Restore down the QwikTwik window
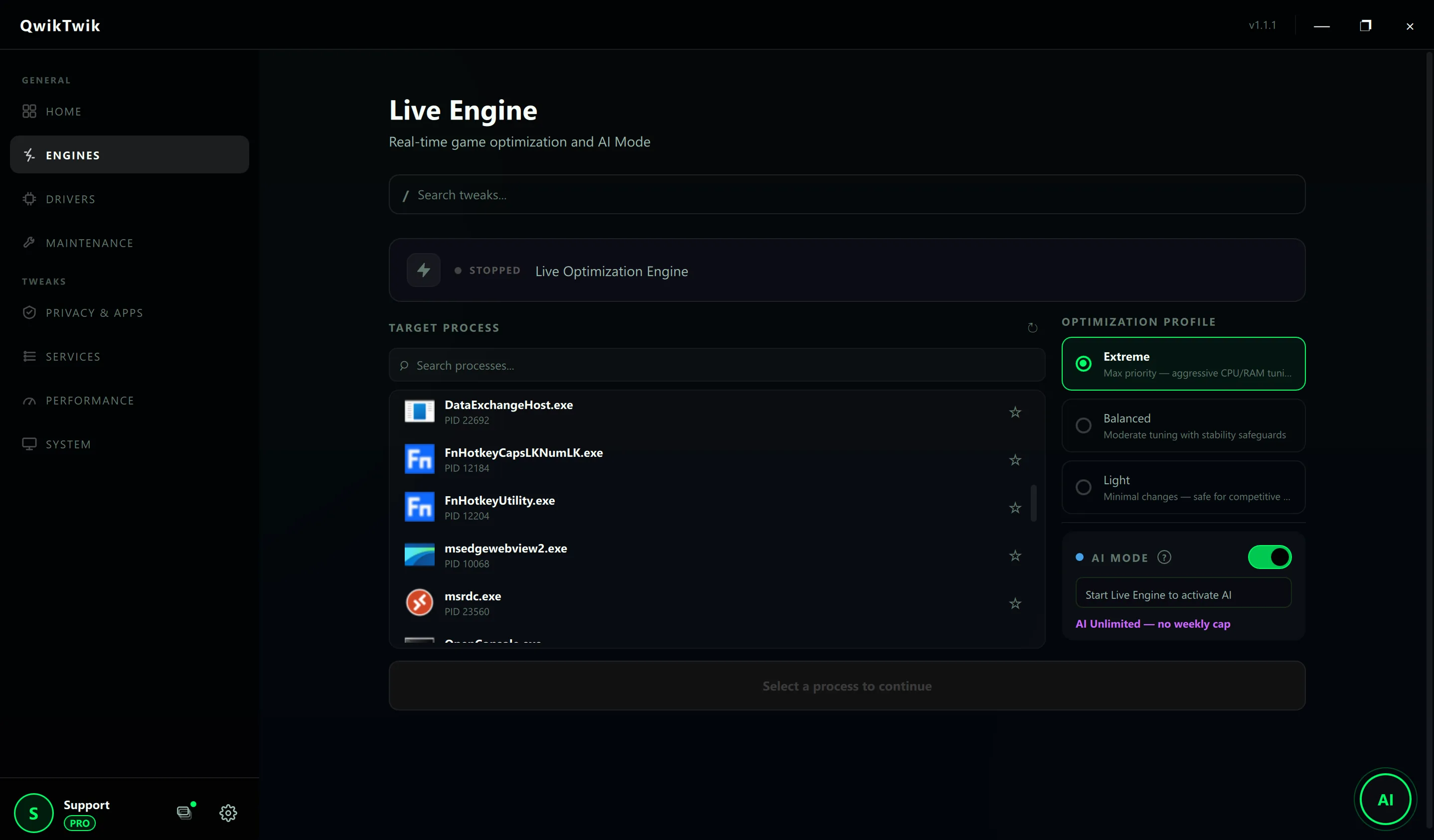This screenshot has width=1434, height=840. 1365,25
